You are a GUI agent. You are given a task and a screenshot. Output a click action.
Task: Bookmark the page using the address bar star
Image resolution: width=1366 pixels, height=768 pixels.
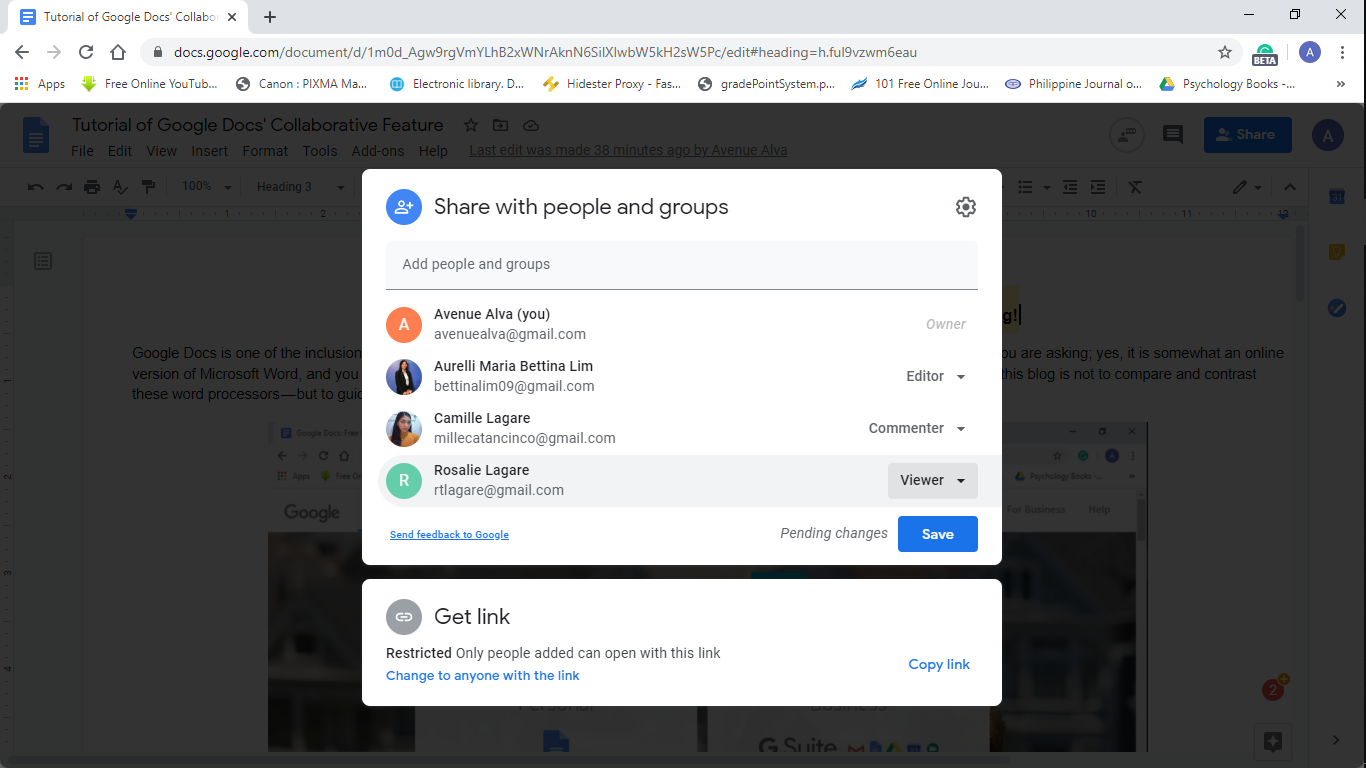(x=1227, y=51)
